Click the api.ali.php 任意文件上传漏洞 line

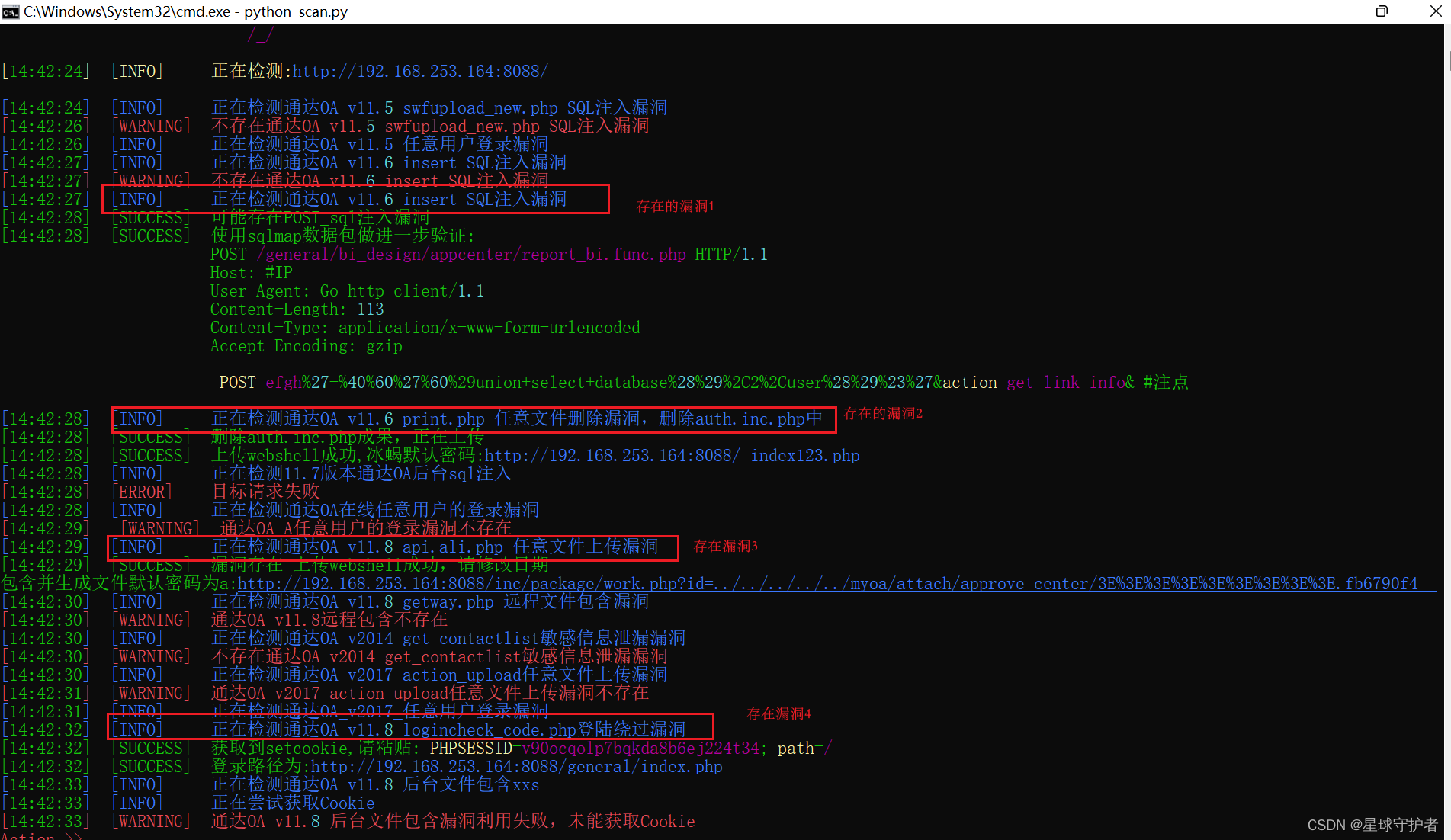[435, 547]
